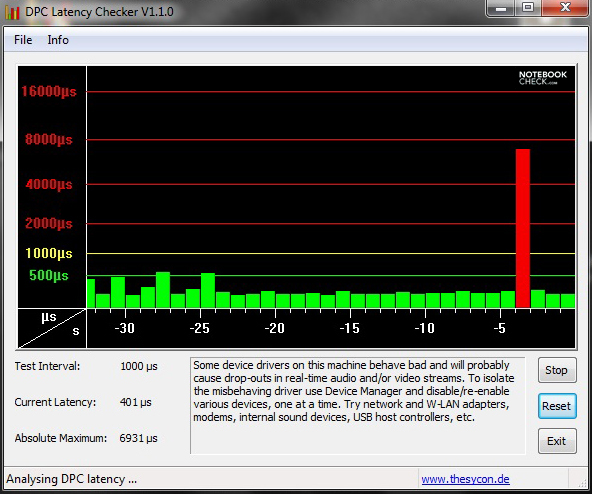Open the File menu

coord(23,40)
